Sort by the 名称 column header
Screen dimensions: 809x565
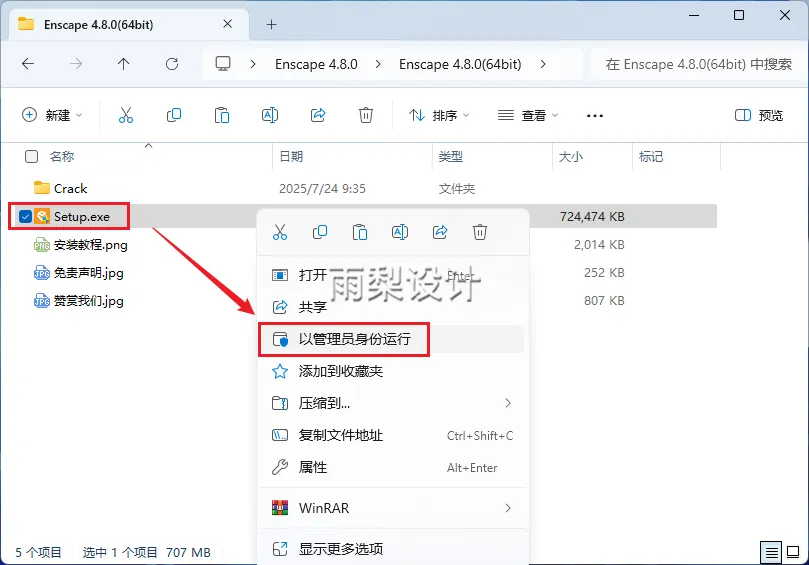[62, 156]
